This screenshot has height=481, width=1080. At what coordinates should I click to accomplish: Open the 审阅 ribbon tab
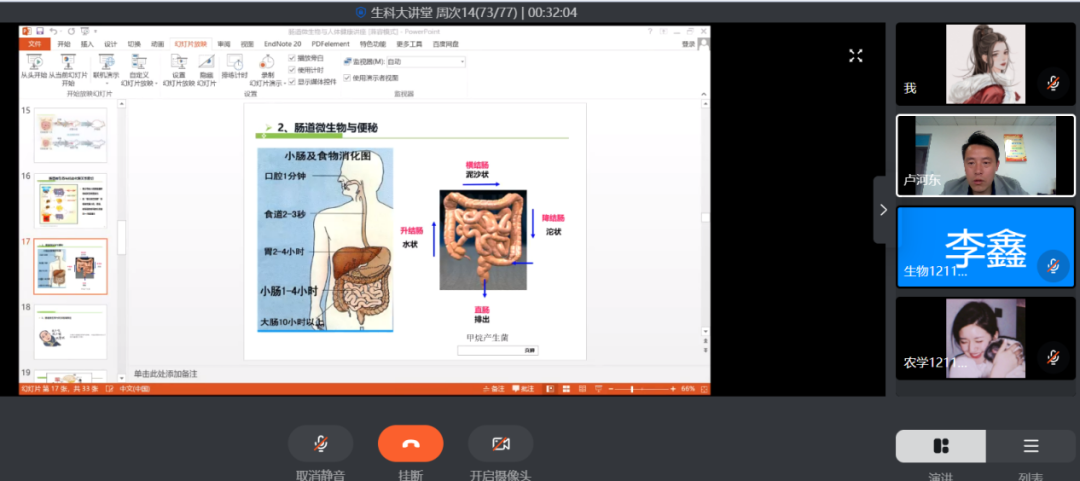pos(223,44)
